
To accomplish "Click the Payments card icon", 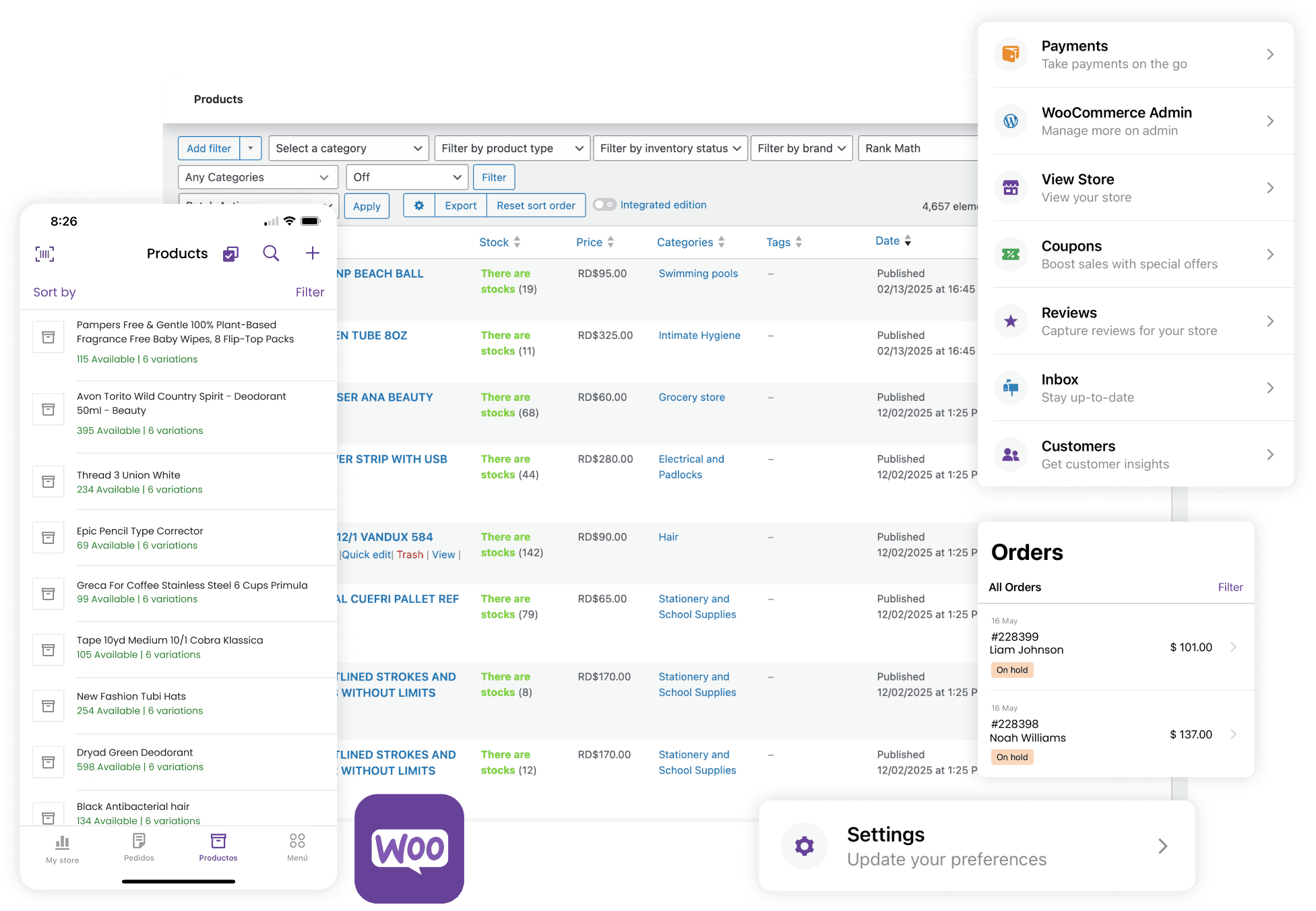I will click(x=1011, y=54).
